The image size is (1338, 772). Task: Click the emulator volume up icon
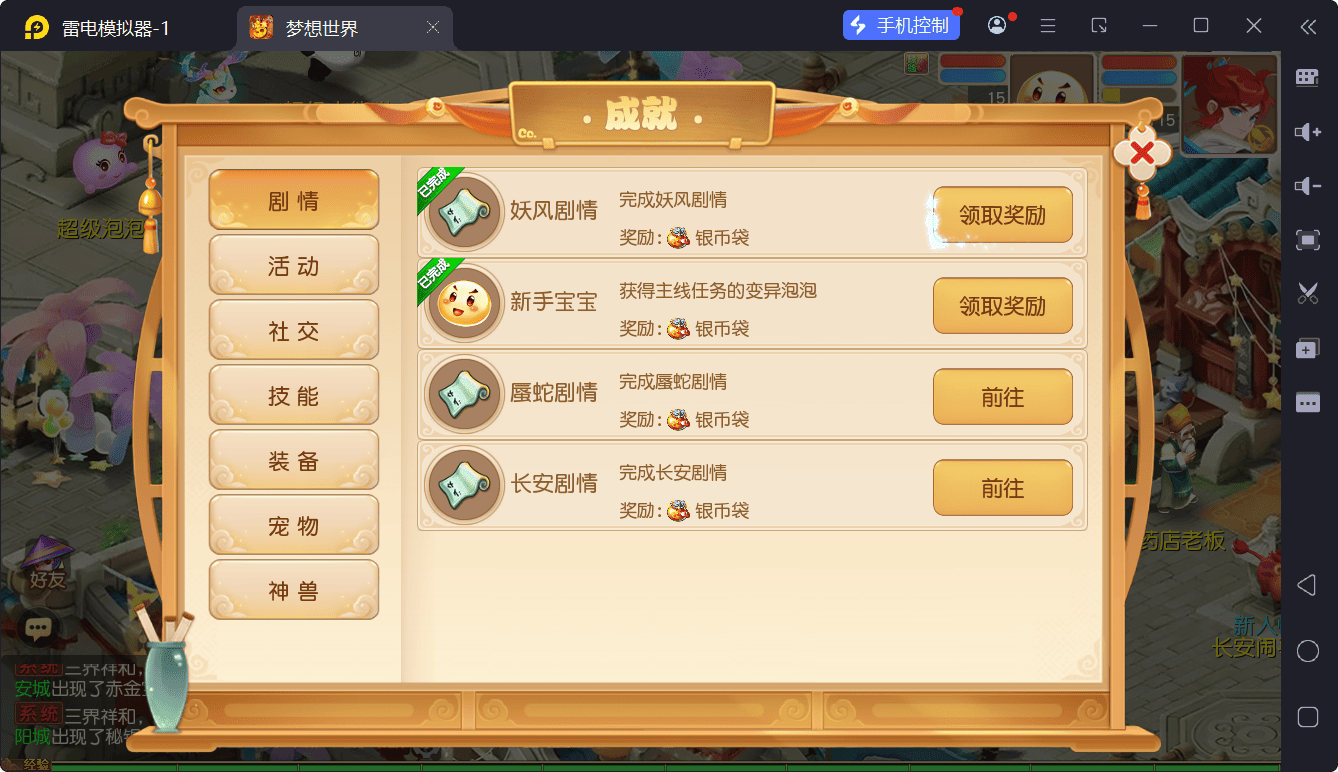click(1307, 132)
